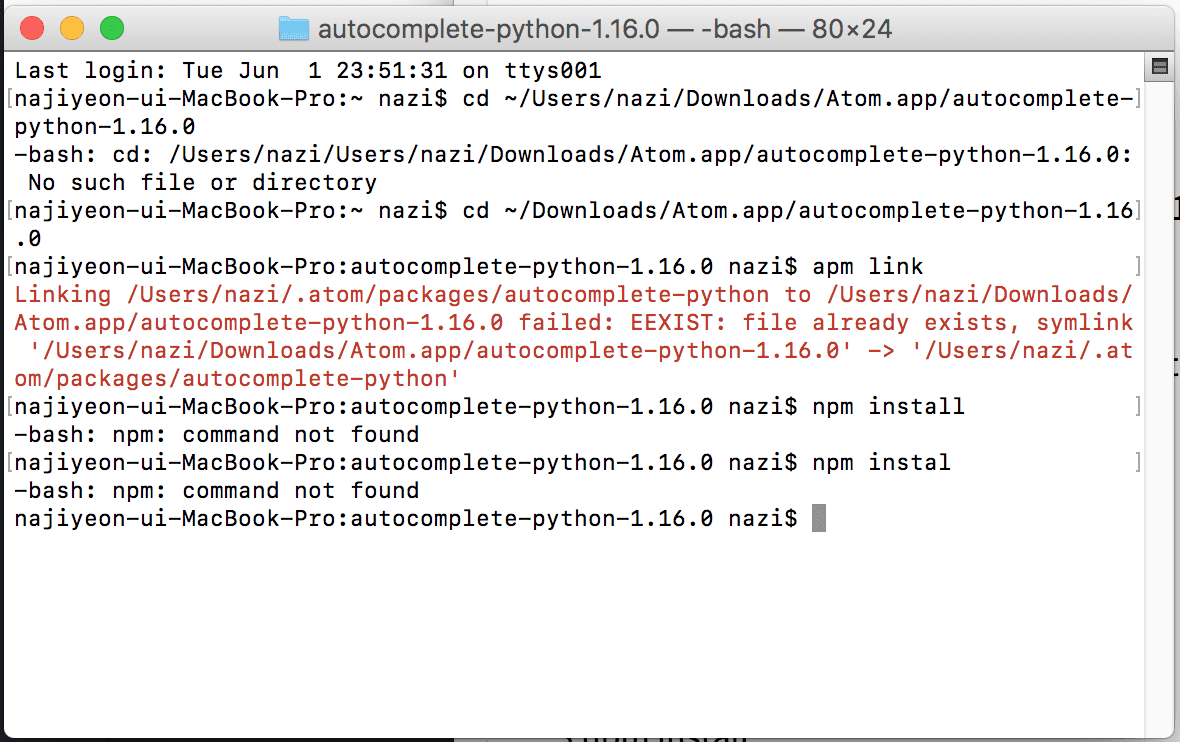Click the block cursor at the final prompt
This screenshot has width=1180, height=742.
pos(819,518)
